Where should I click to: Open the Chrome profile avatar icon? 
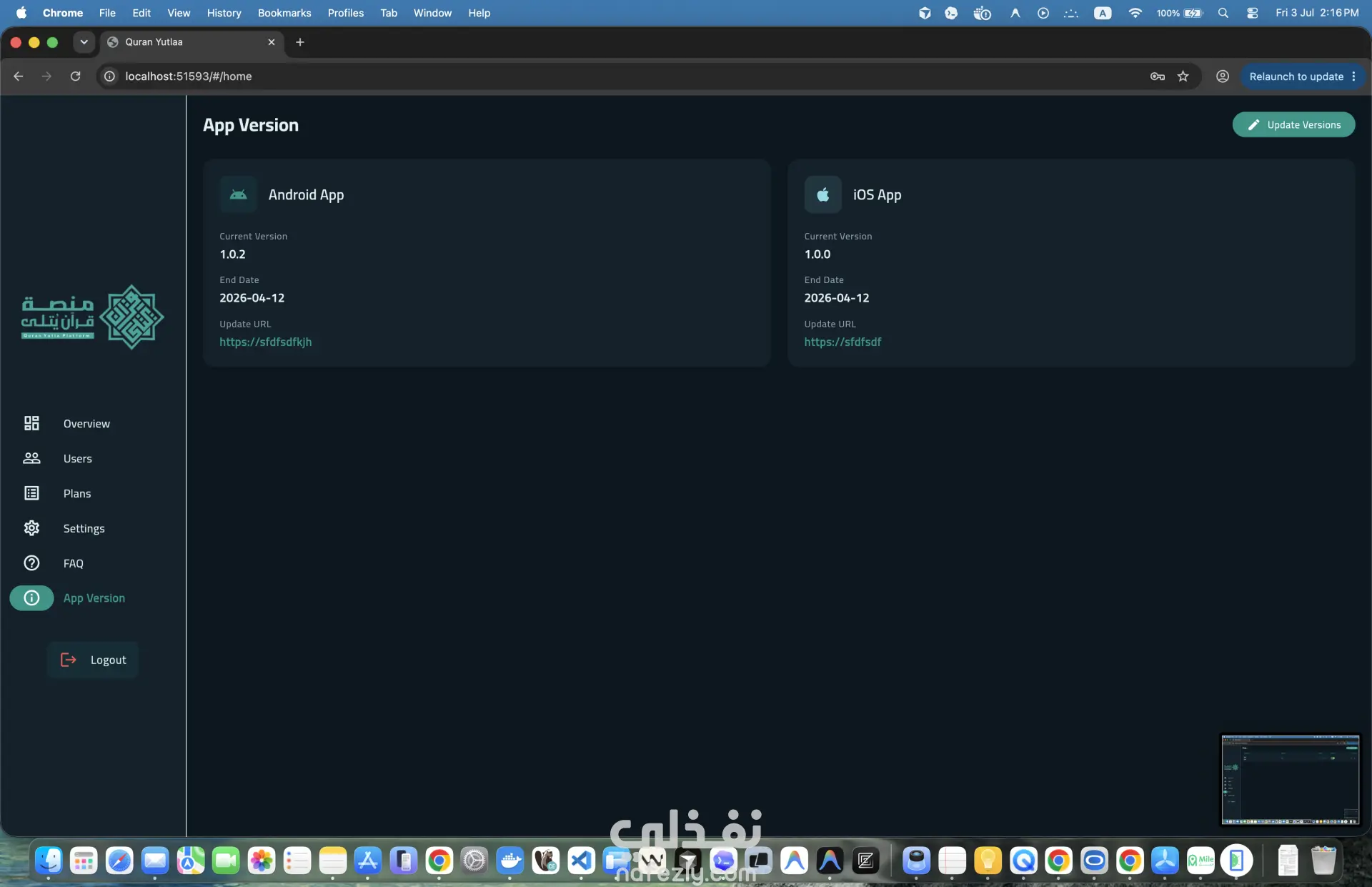pos(1223,76)
